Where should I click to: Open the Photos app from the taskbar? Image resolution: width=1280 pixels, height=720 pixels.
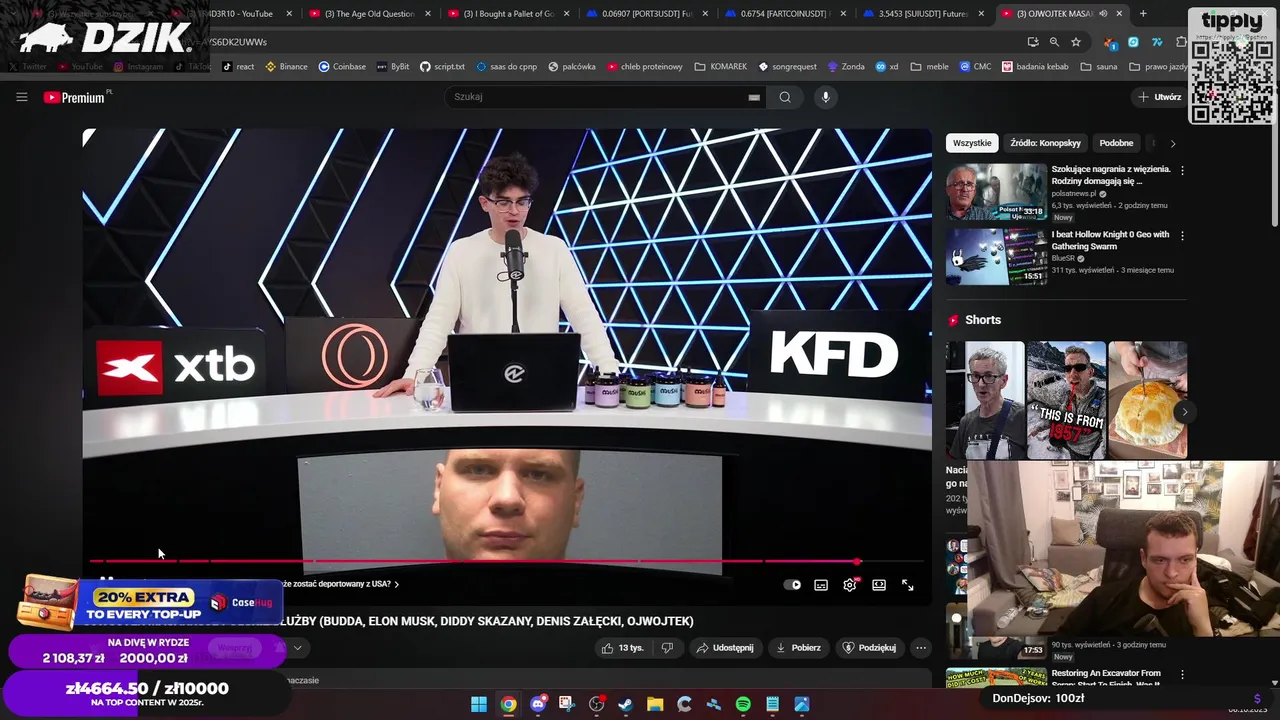[x=802, y=704]
